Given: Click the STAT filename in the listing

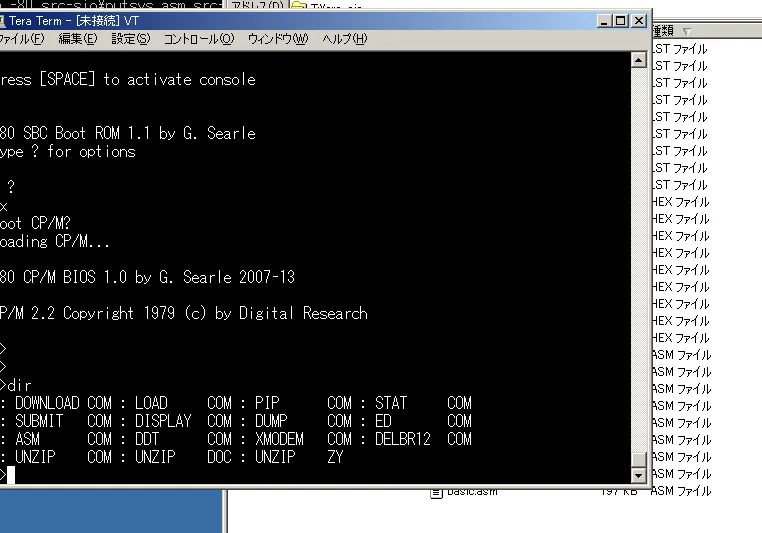Looking at the screenshot, I should (391, 403).
